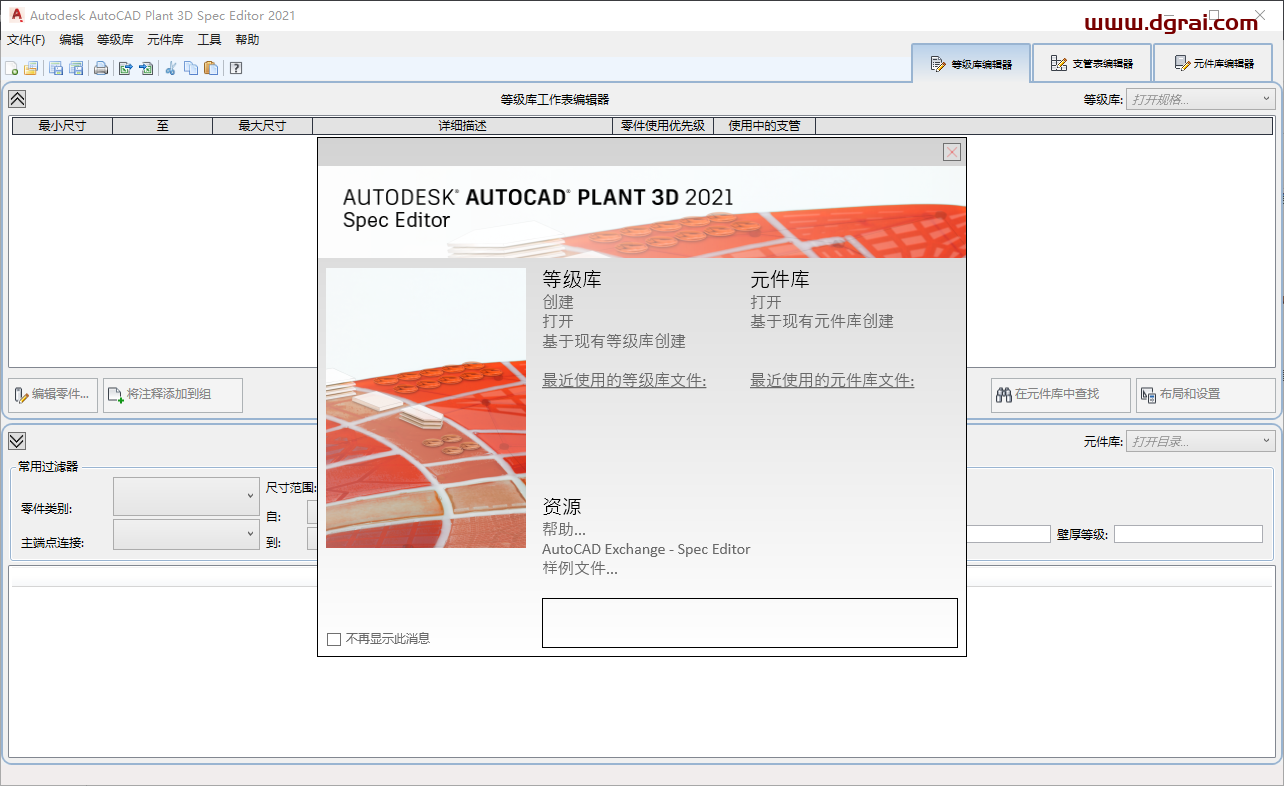
Task: Click the 在元件库中查找 button
Action: pyautogui.click(x=1061, y=395)
